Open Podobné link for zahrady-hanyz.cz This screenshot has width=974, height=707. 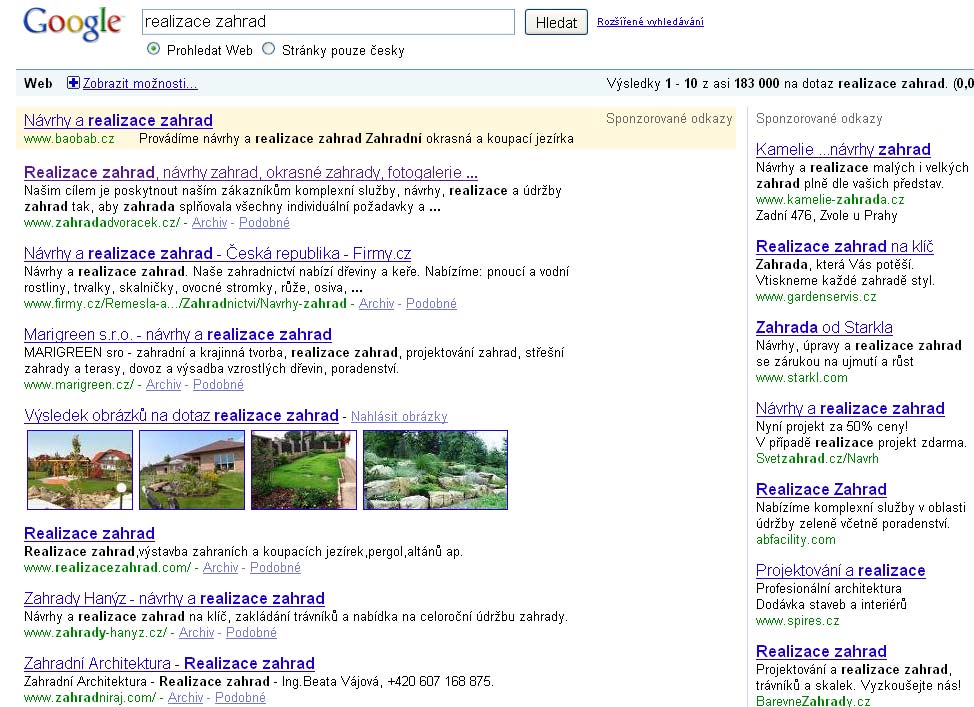[x=251, y=632]
